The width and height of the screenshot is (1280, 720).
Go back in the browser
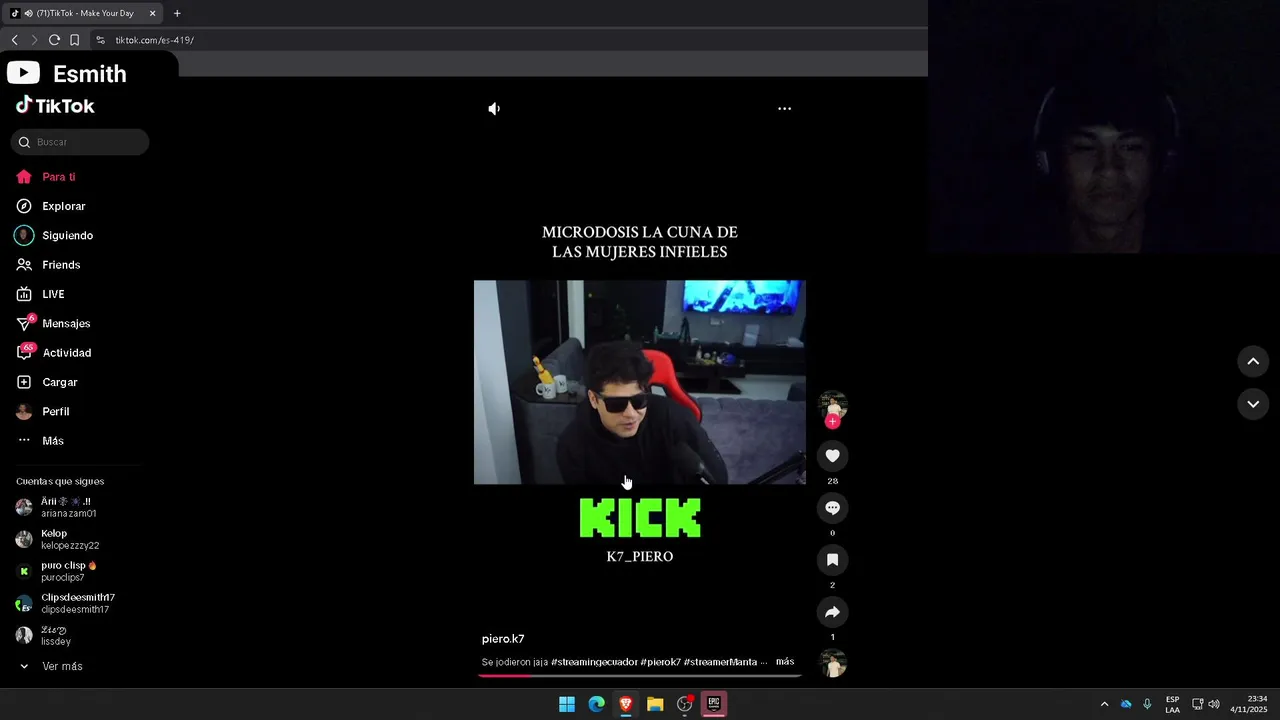click(x=14, y=40)
